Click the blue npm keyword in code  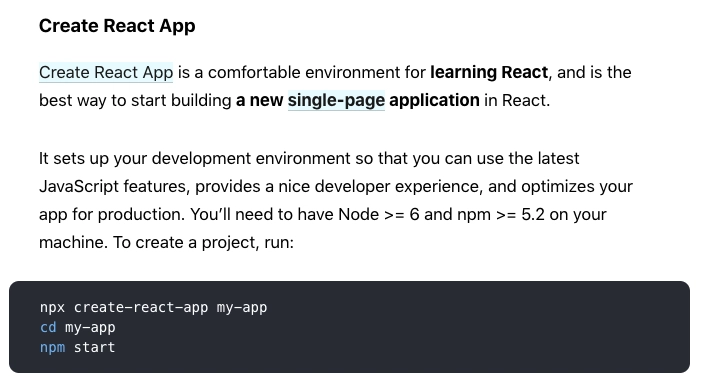[x=52, y=348]
